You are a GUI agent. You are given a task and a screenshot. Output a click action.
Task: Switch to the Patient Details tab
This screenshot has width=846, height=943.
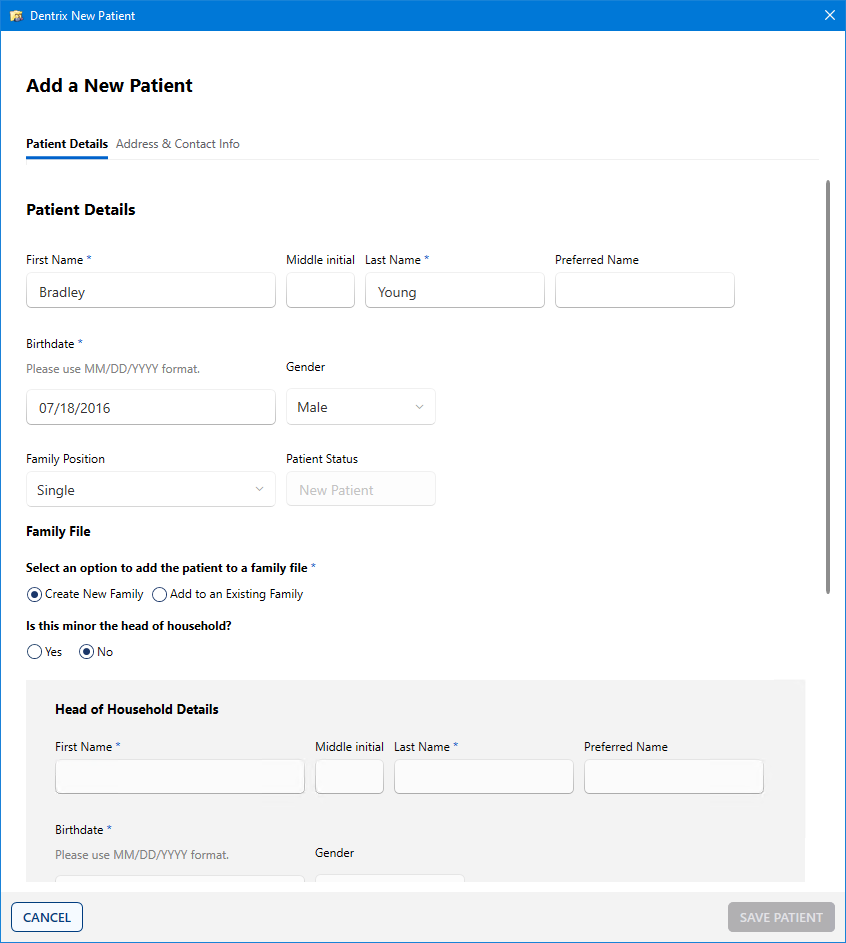pos(66,144)
